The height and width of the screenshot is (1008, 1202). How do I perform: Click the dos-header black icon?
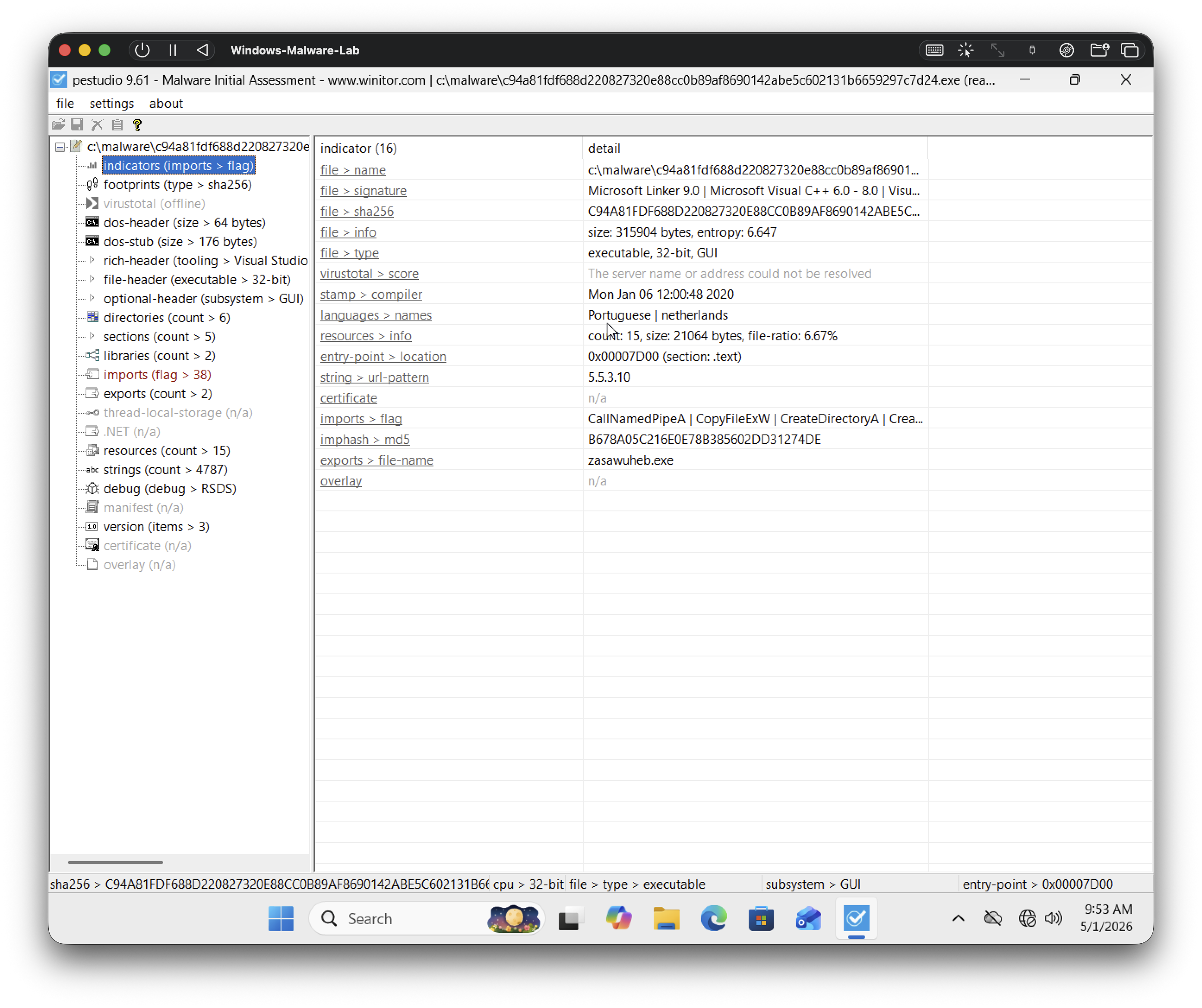coord(92,222)
